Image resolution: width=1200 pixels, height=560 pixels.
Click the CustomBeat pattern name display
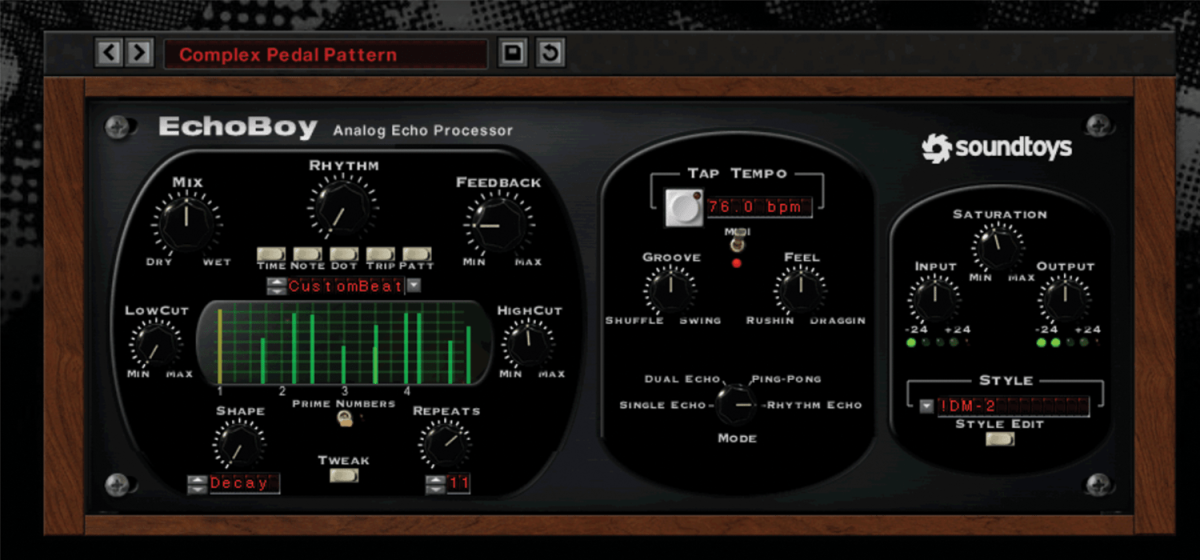coord(345,286)
